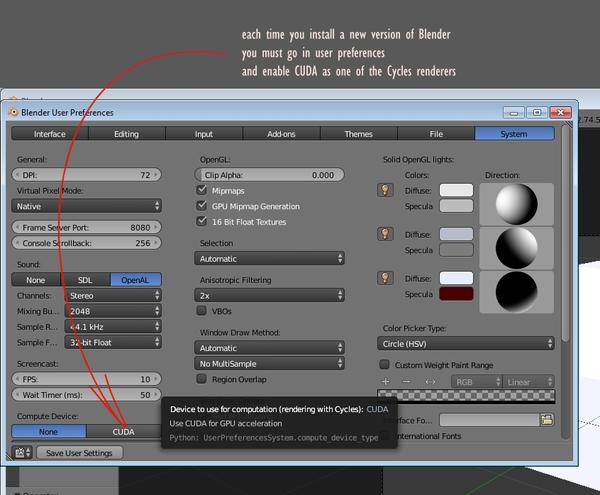Remove color stop with minus icon
Viewport: 600px width, 495px height.
click(406, 381)
